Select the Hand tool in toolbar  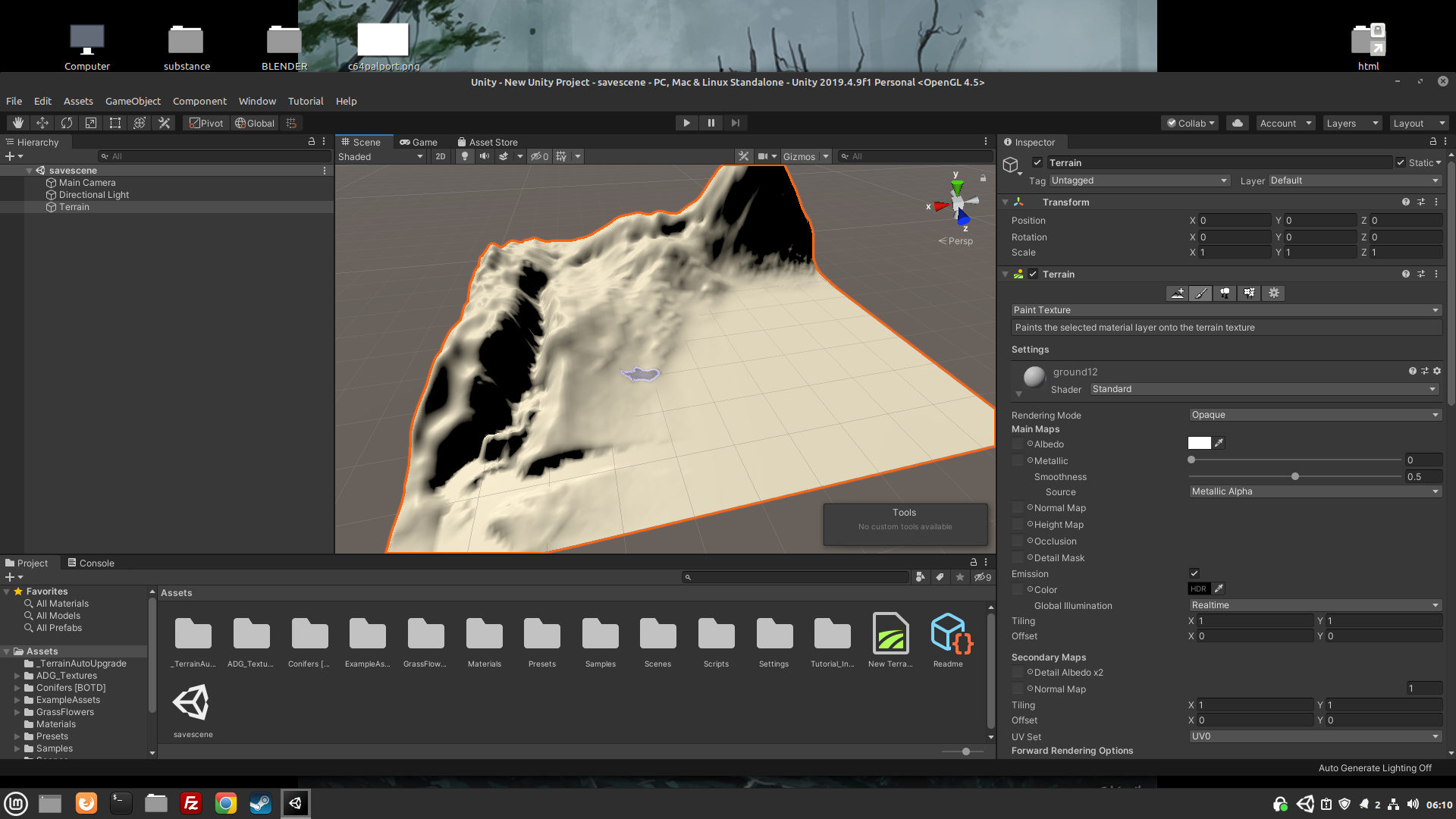coord(18,123)
